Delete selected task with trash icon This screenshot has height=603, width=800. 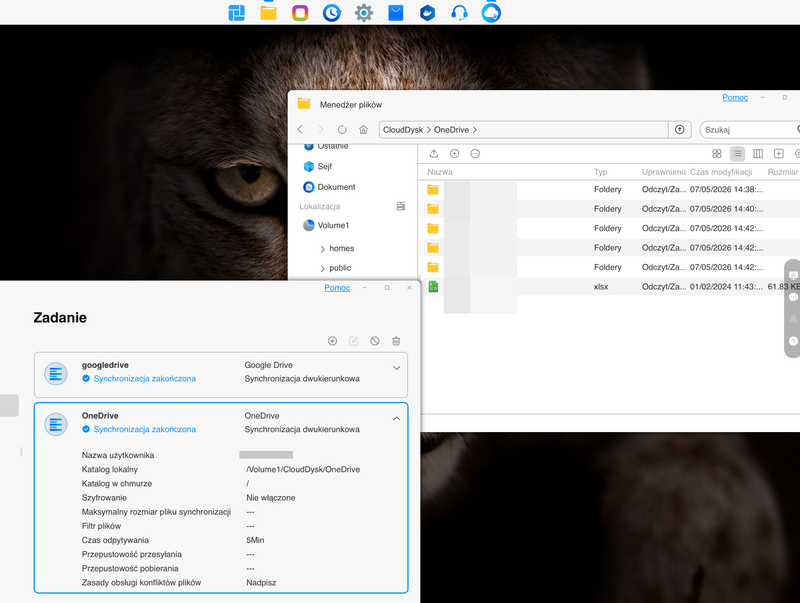(x=396, y=341)
